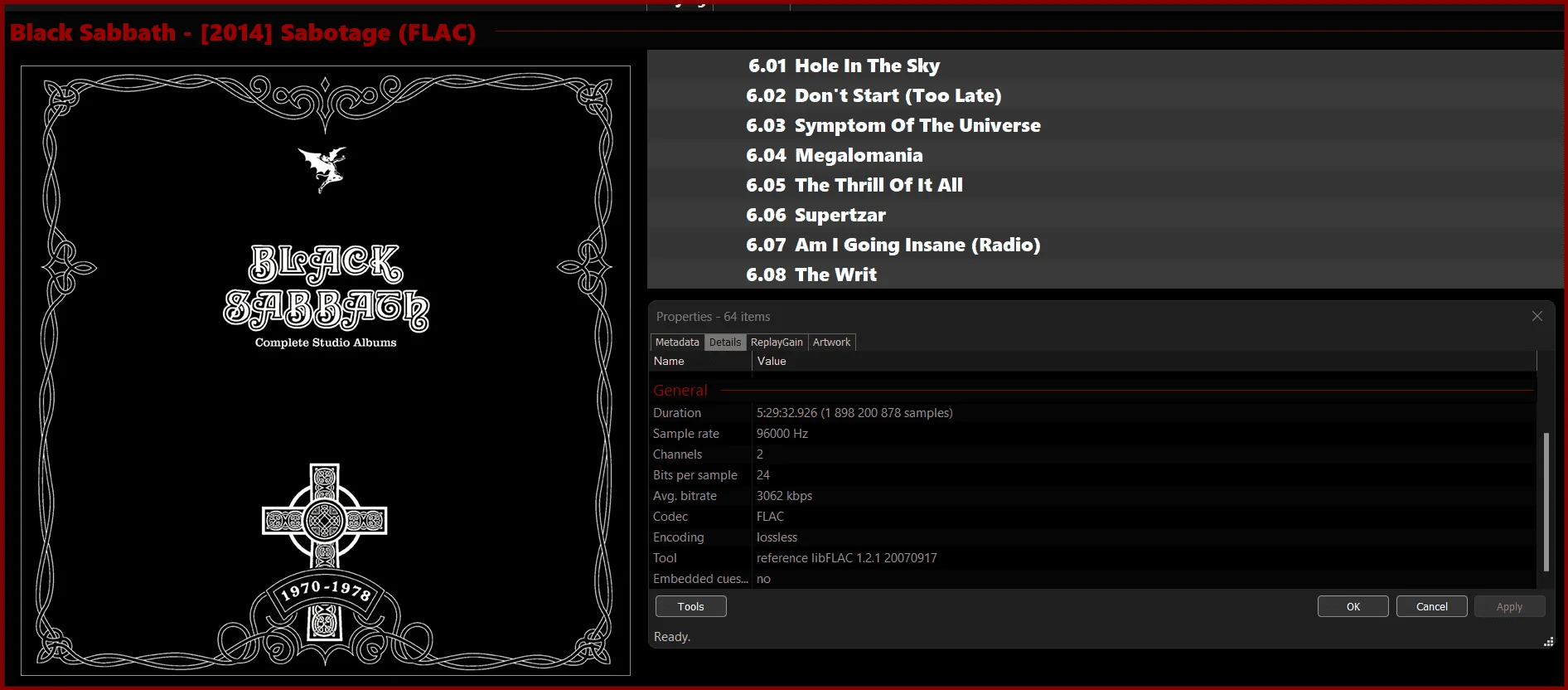Click the Apply button
Screen dimensions: 1568x690
pos(1510,606)
